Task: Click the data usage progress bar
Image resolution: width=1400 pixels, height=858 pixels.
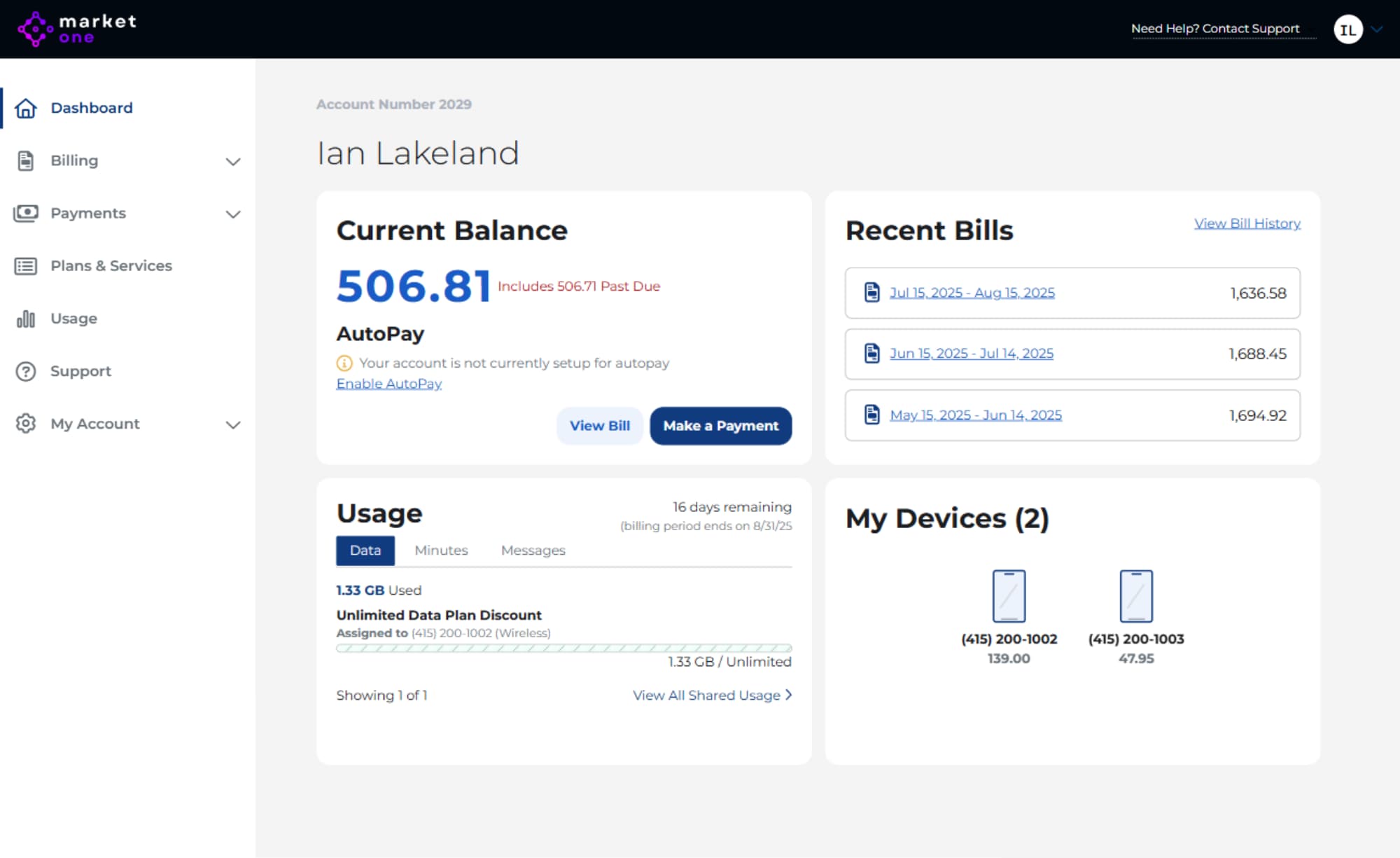Action: coord(563,648)
